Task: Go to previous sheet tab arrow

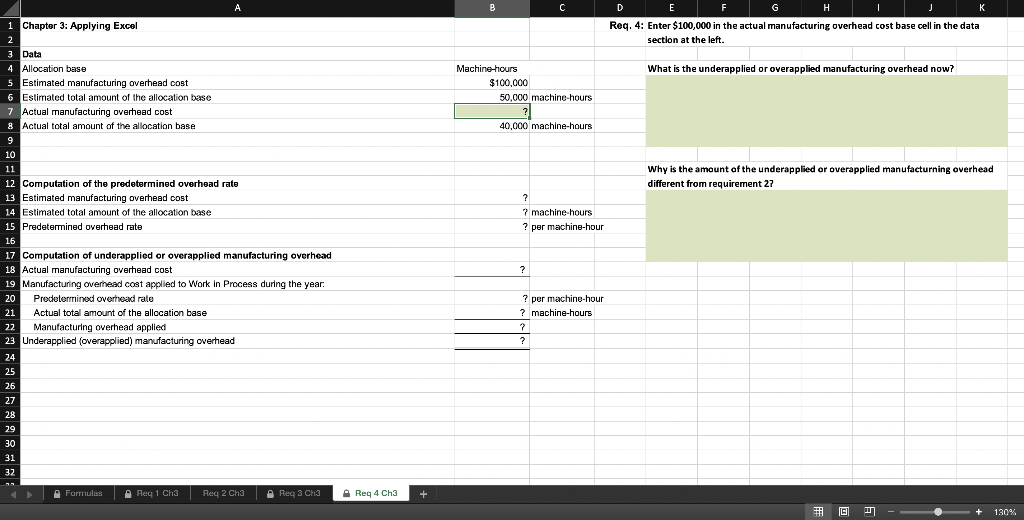Action: (14, 494)
